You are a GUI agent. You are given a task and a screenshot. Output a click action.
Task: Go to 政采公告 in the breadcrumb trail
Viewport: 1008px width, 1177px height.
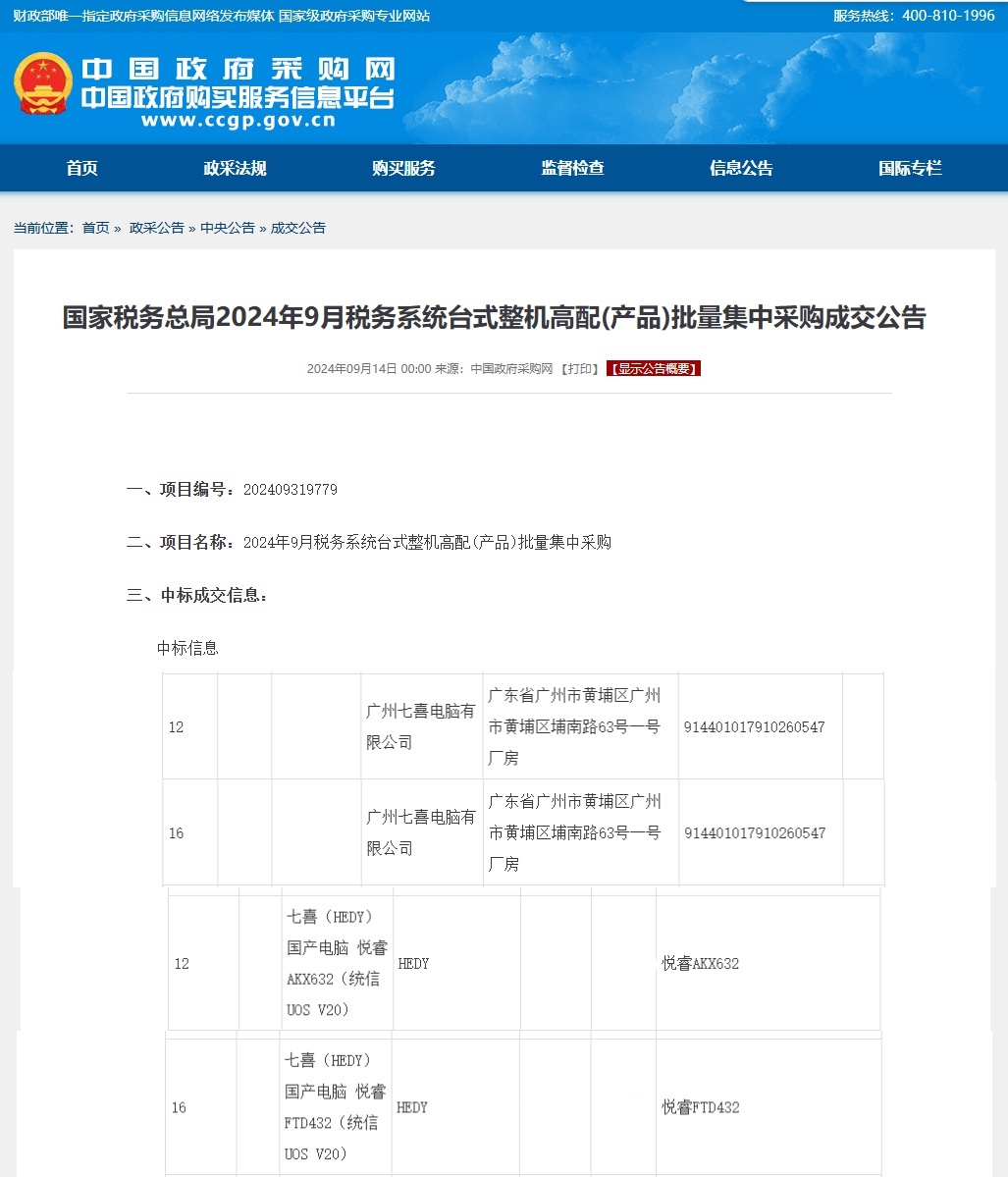click(156, 228)
